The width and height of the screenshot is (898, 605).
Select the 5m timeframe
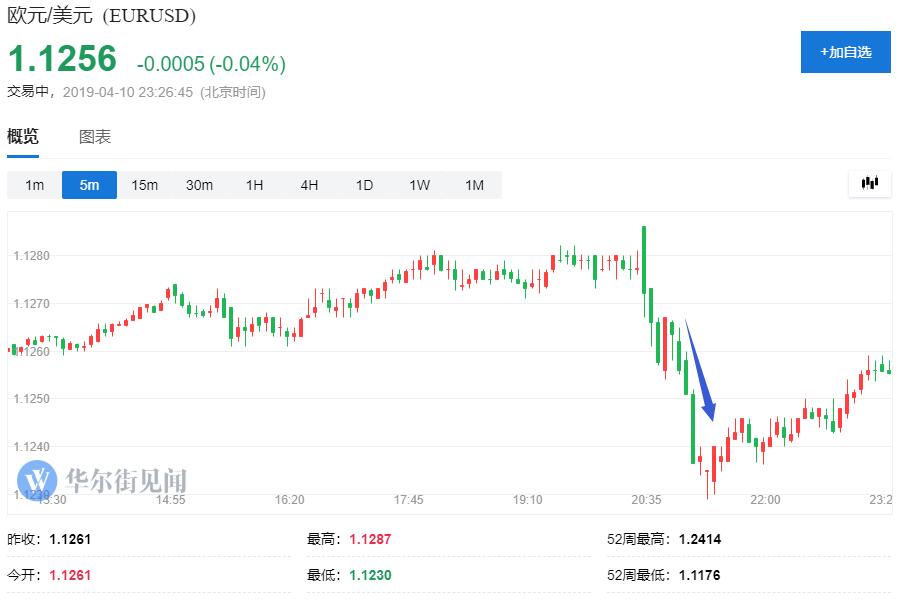(x=90, y=185)
